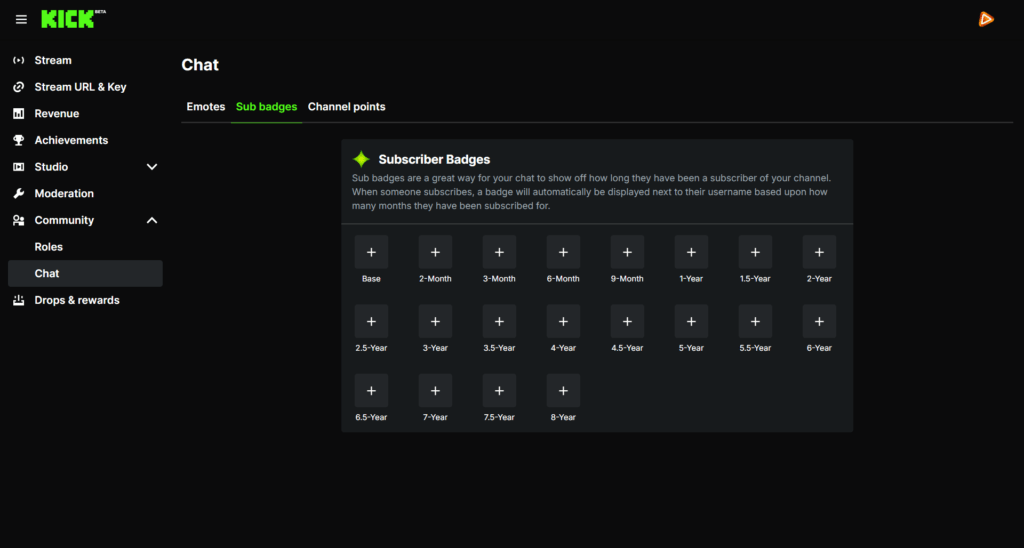Upload a 2-Month sub badge

pos(435,252)
